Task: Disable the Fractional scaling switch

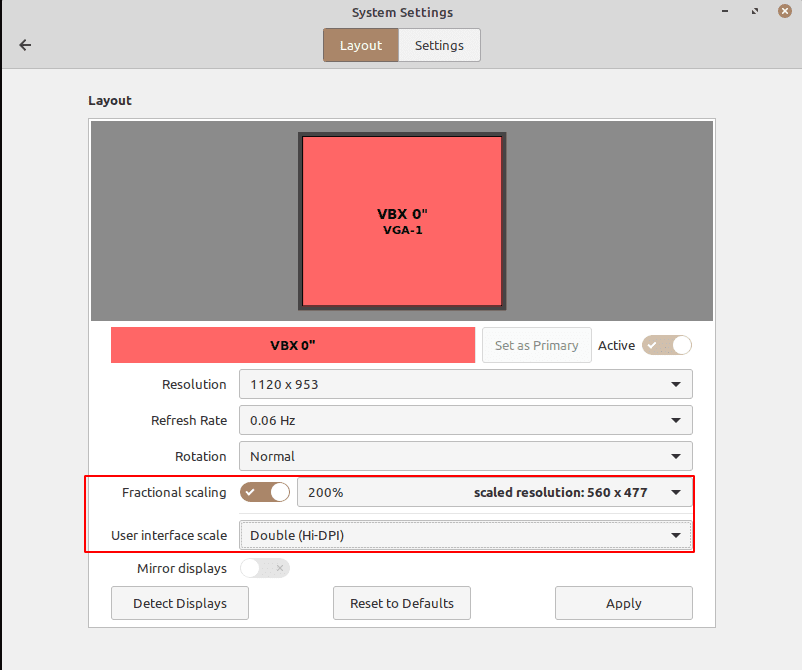Action: pyautogui.click(x=265, y=492)
